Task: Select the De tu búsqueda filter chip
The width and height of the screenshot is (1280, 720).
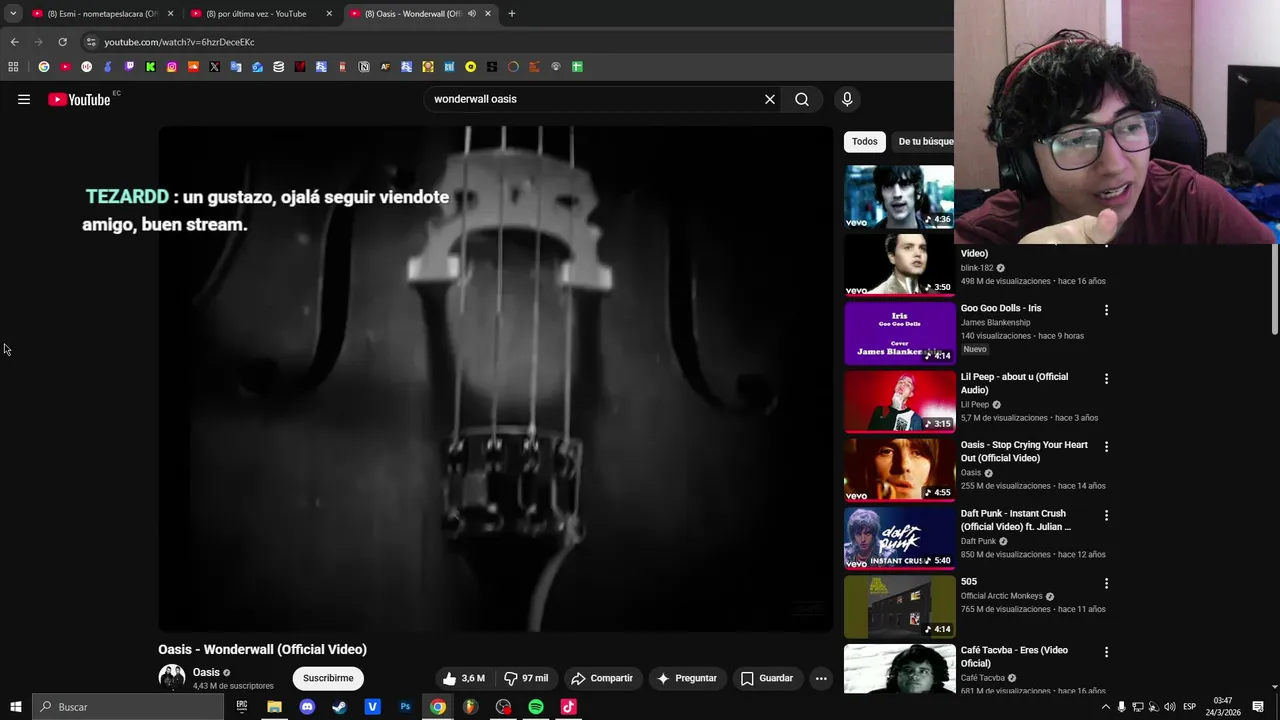Action: 925,141
